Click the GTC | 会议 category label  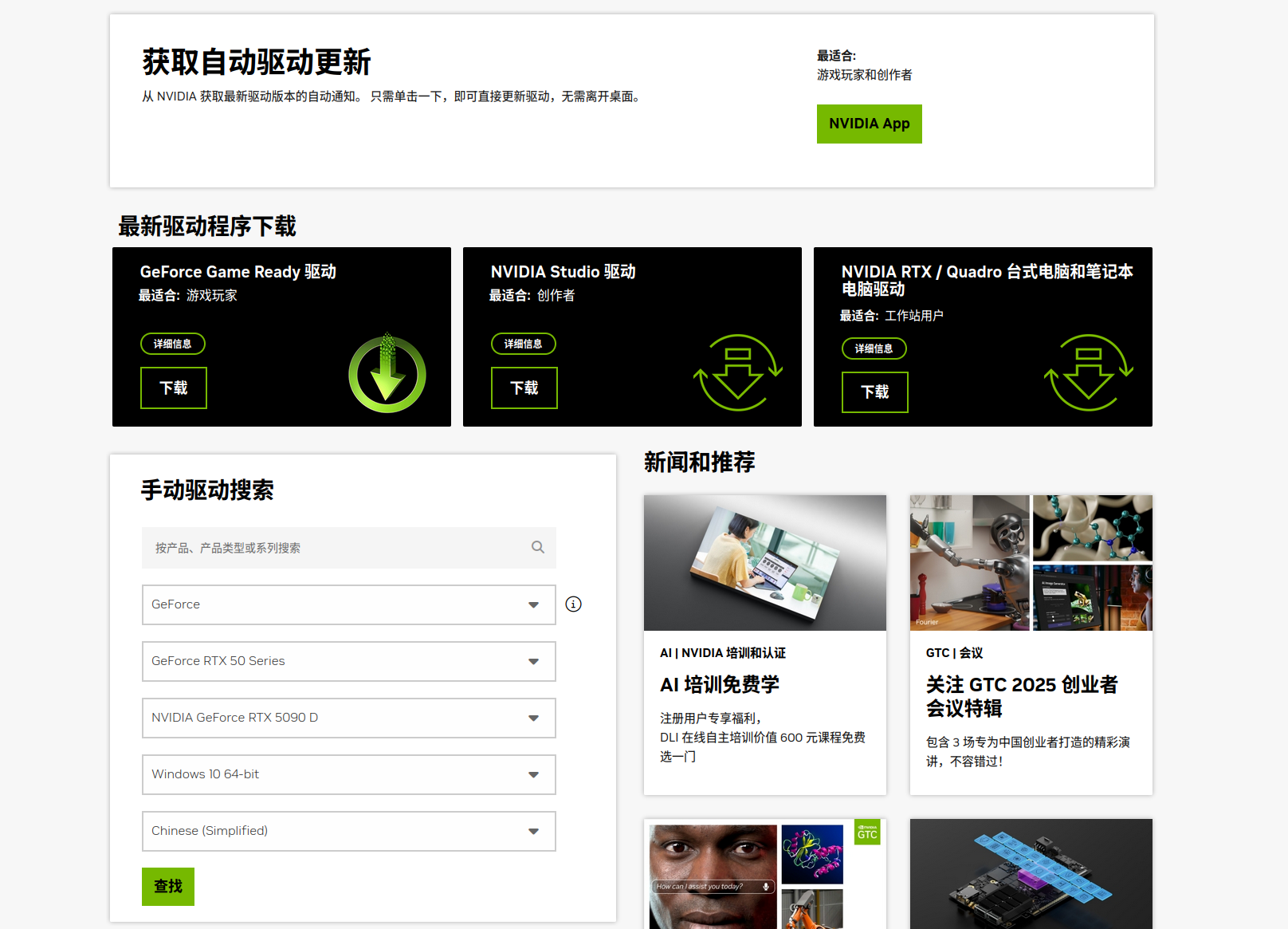954,653
